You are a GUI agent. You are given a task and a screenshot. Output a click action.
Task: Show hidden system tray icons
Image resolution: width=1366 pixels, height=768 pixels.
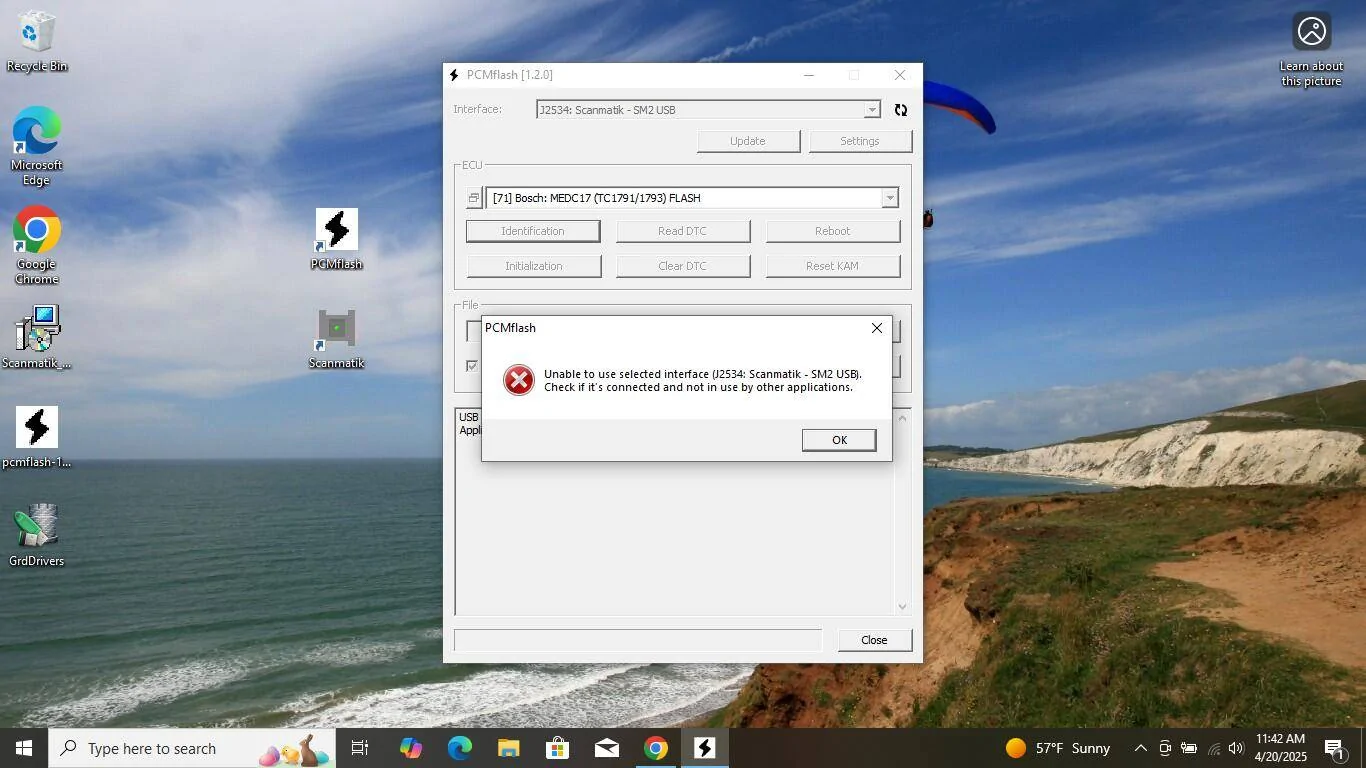pyautogui.click(x=1140, y=748)
